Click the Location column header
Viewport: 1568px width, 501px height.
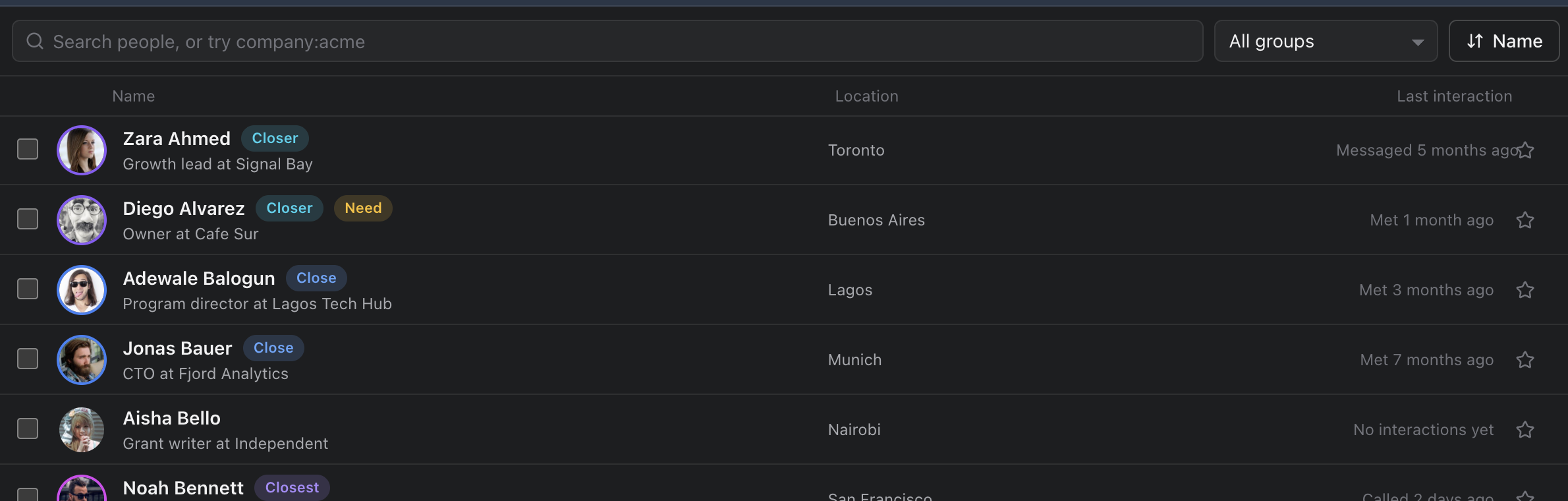coord(867,96)
